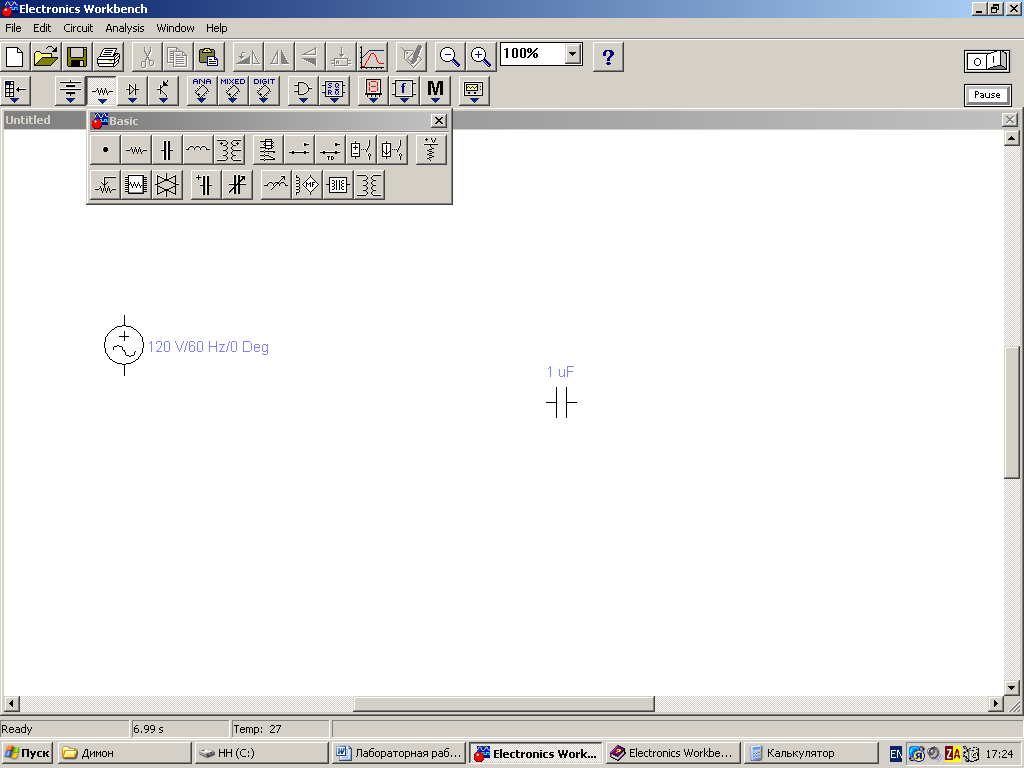Open the Analog ICs parts bin
This screenshot has width=1024, height=768.
click(202, 91)
